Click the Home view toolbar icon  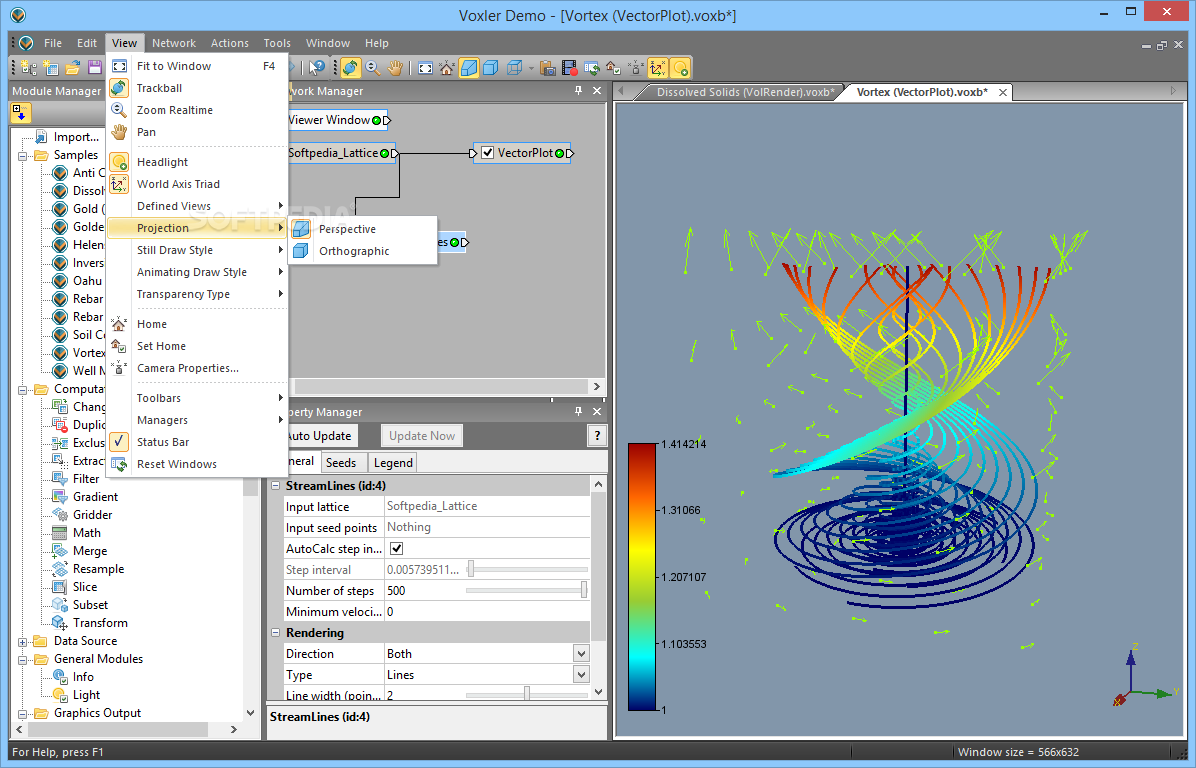pyautogui.click(x=447, y=68)
